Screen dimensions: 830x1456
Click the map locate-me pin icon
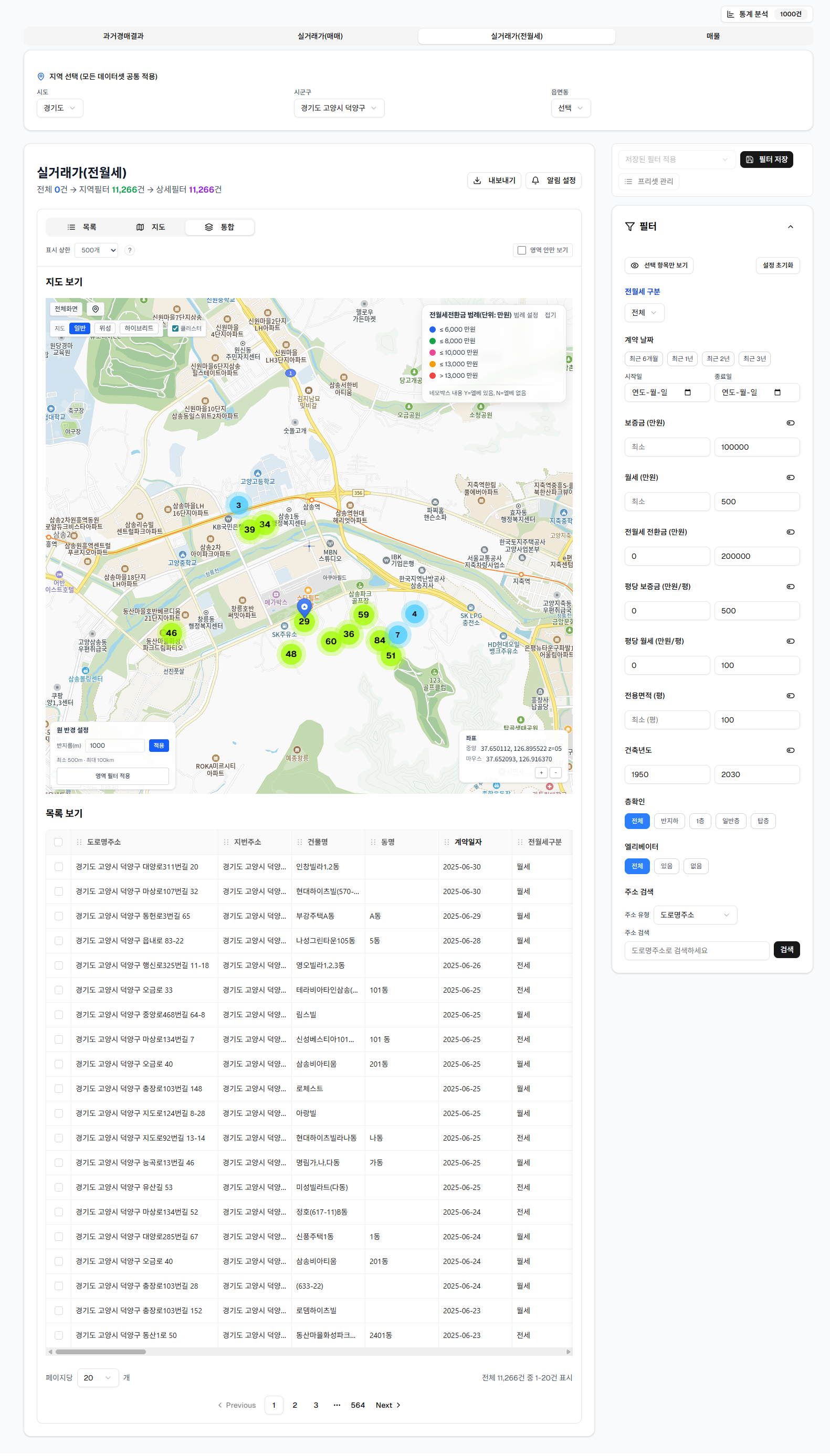(95, 309)
